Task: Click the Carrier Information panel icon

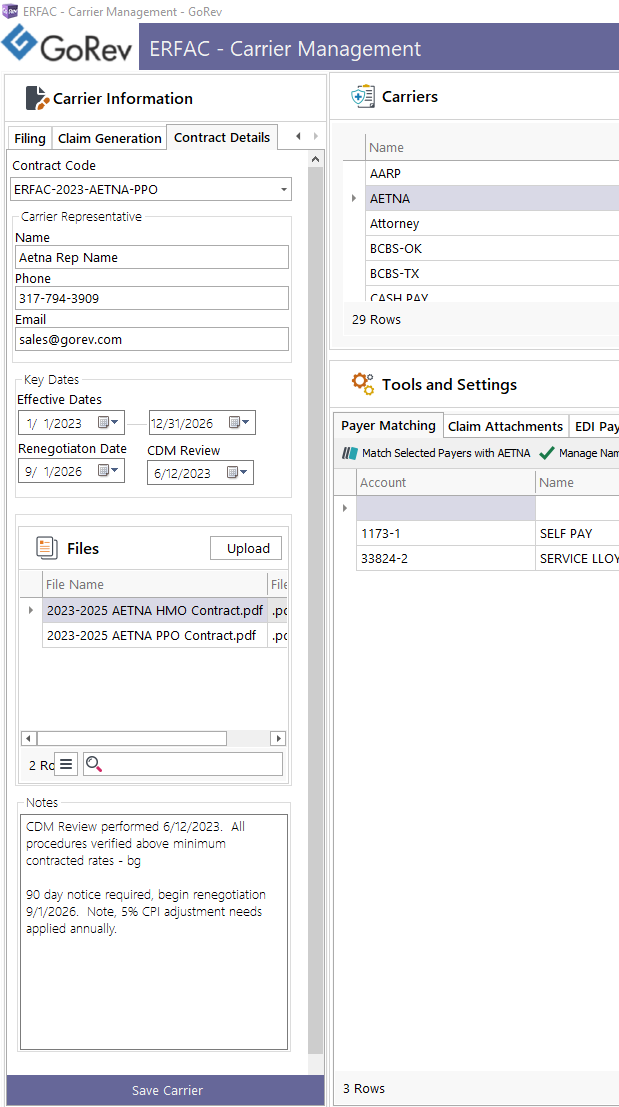Action: click(37, 98)
